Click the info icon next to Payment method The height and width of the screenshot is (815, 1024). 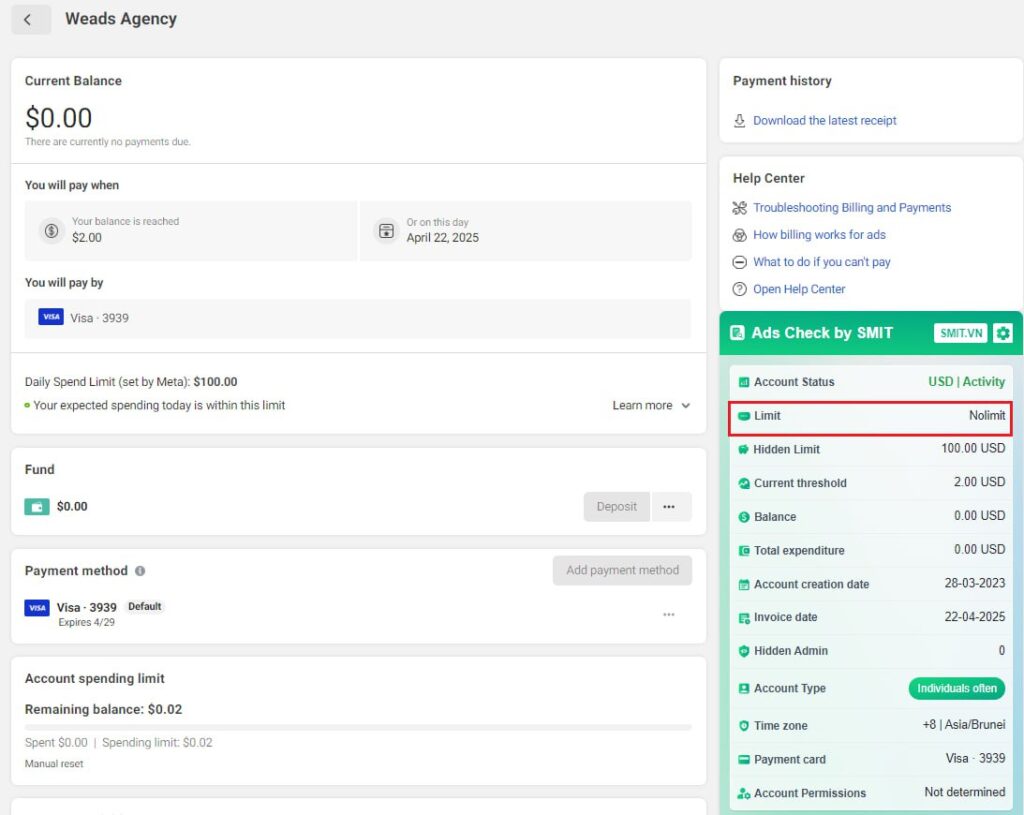tap(140, 571)
